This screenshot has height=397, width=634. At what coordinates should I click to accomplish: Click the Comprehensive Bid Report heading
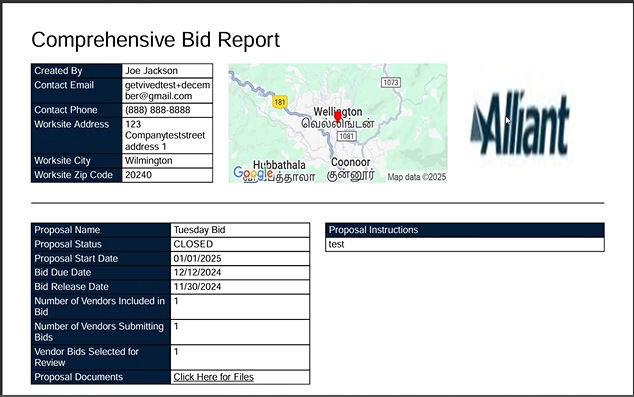(156, 40)
